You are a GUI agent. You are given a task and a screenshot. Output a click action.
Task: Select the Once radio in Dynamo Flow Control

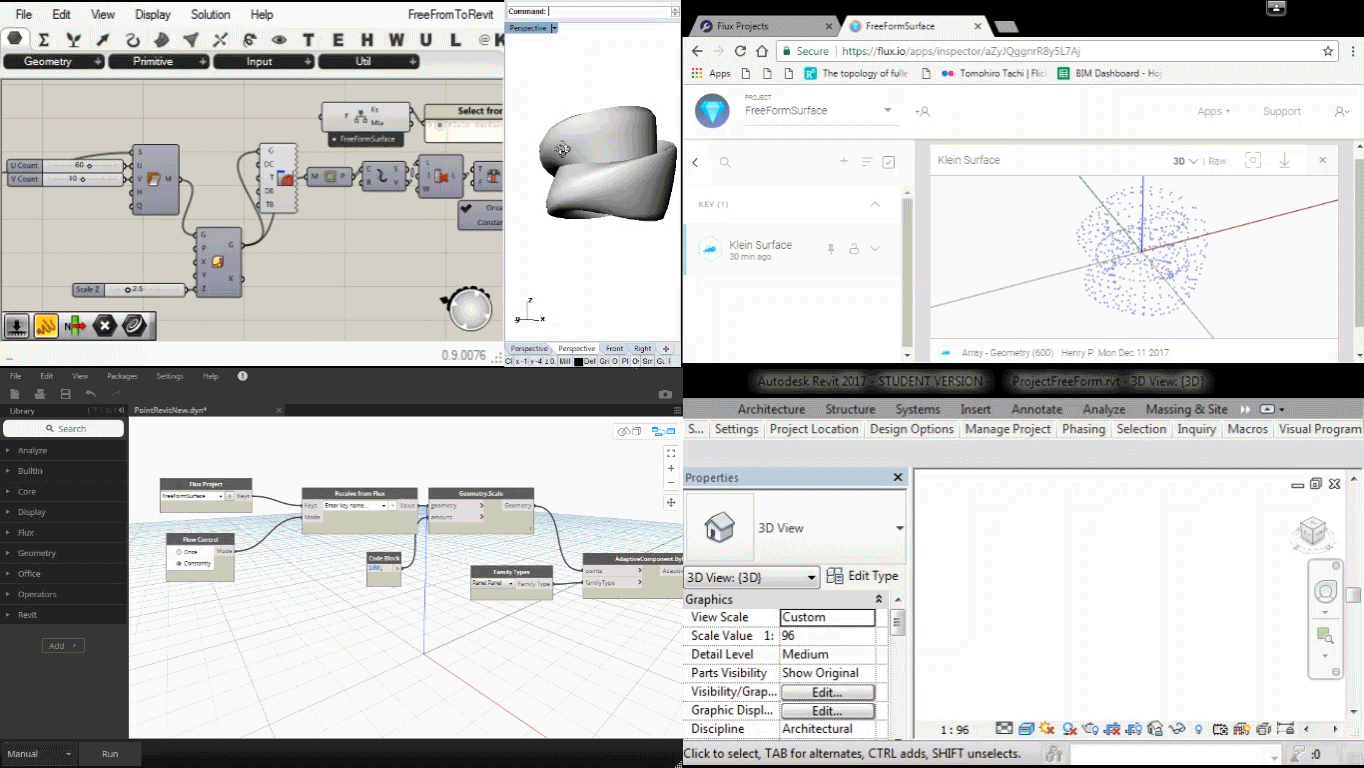[x=179, y=552]
